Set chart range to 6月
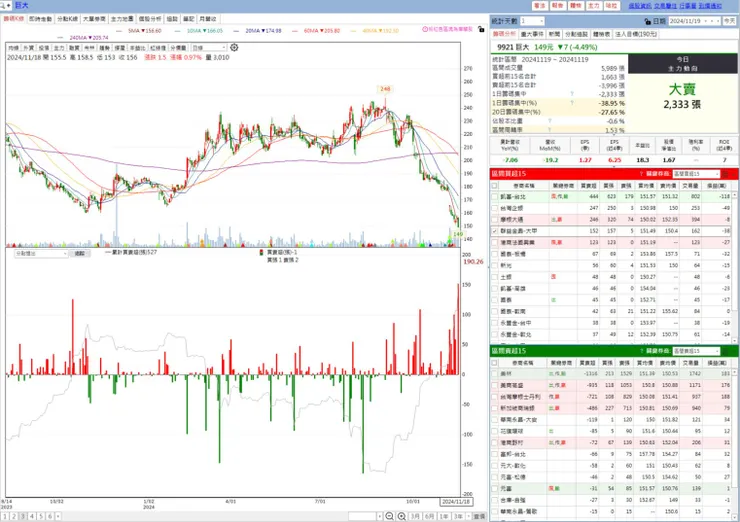 point(429,516)
